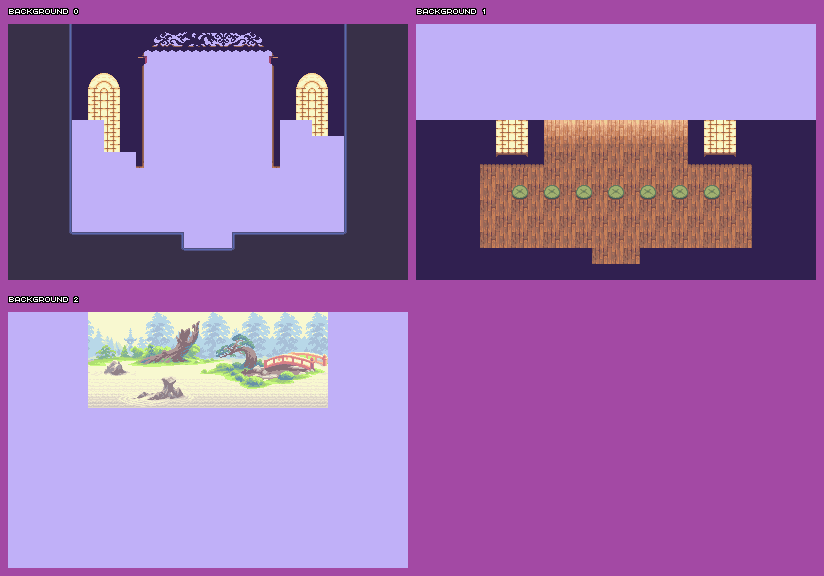Click the "Background 2" label text
824x576 pixels.
pos(44,300)
